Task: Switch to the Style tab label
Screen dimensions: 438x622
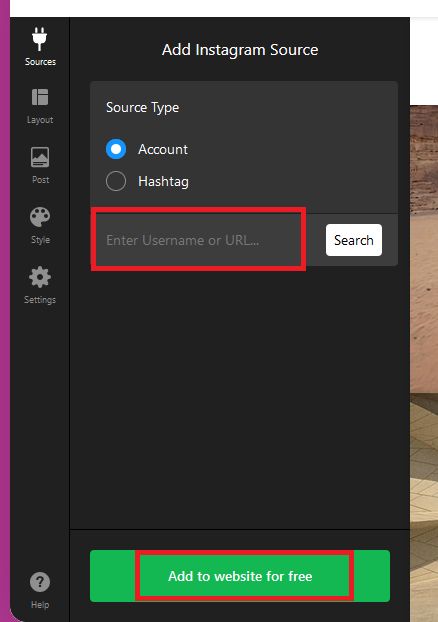Action: pyautogui.click(x=40, y=240)
